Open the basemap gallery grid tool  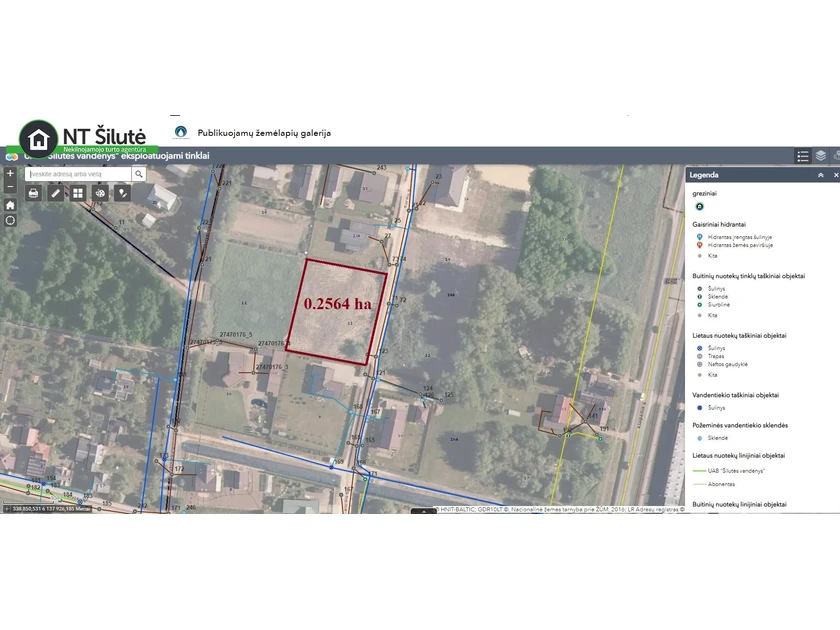[x=78, y=193]
